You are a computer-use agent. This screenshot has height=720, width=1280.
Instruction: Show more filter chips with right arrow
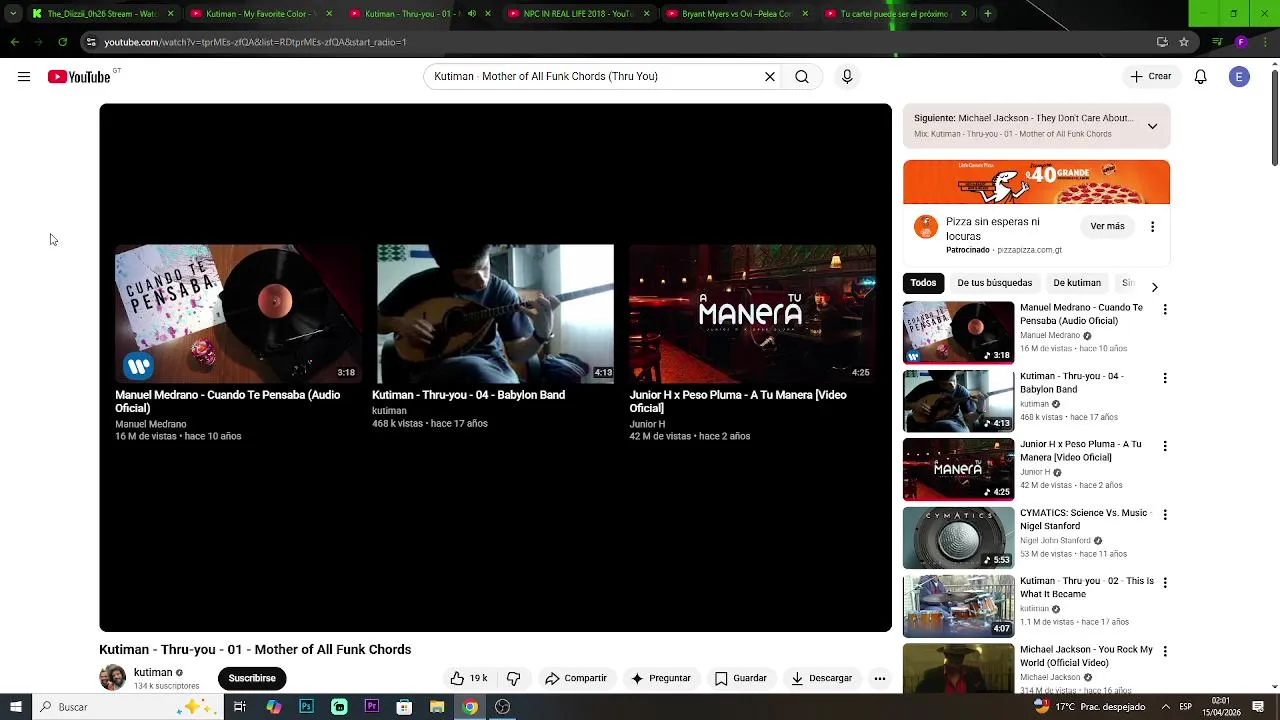tap(1154, 287)
